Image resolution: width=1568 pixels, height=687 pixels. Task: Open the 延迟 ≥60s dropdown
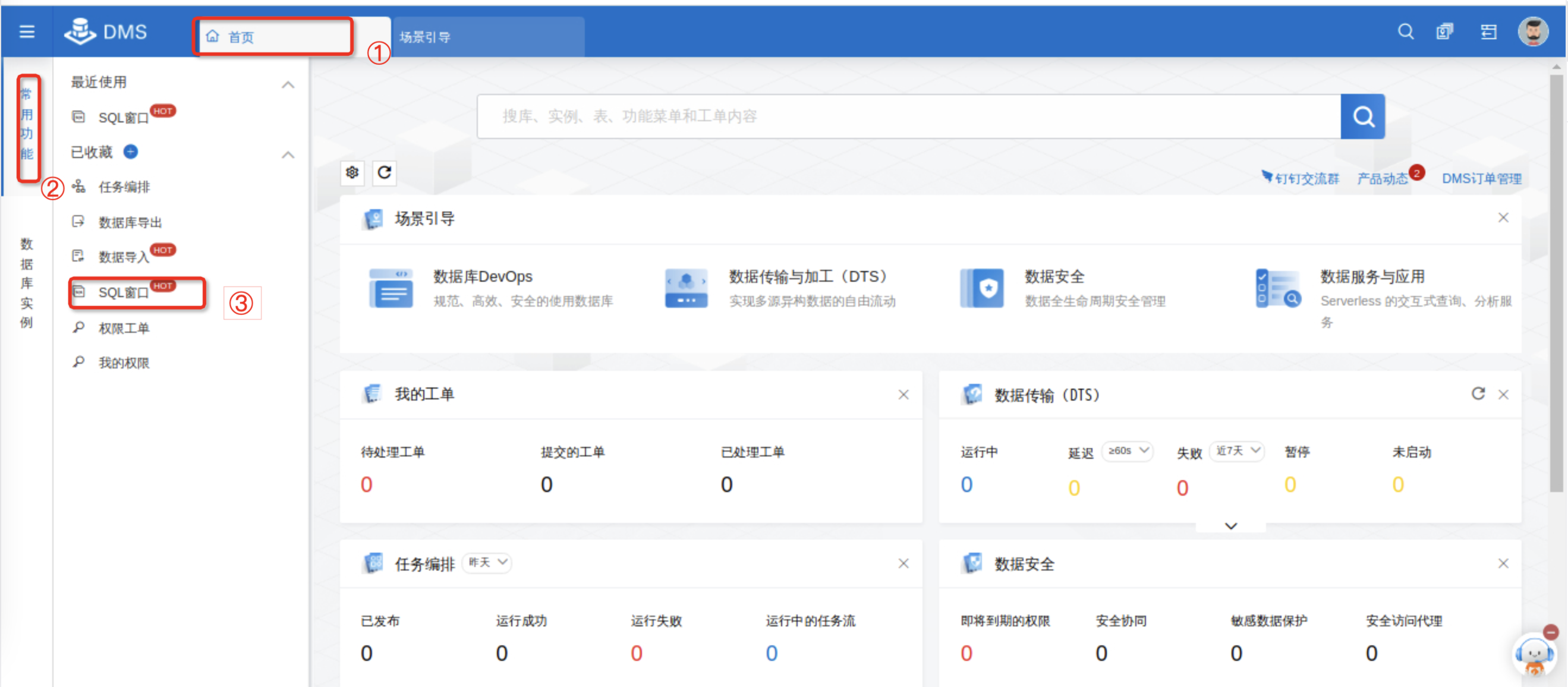pyautogui.click(x=1128, y=451)
